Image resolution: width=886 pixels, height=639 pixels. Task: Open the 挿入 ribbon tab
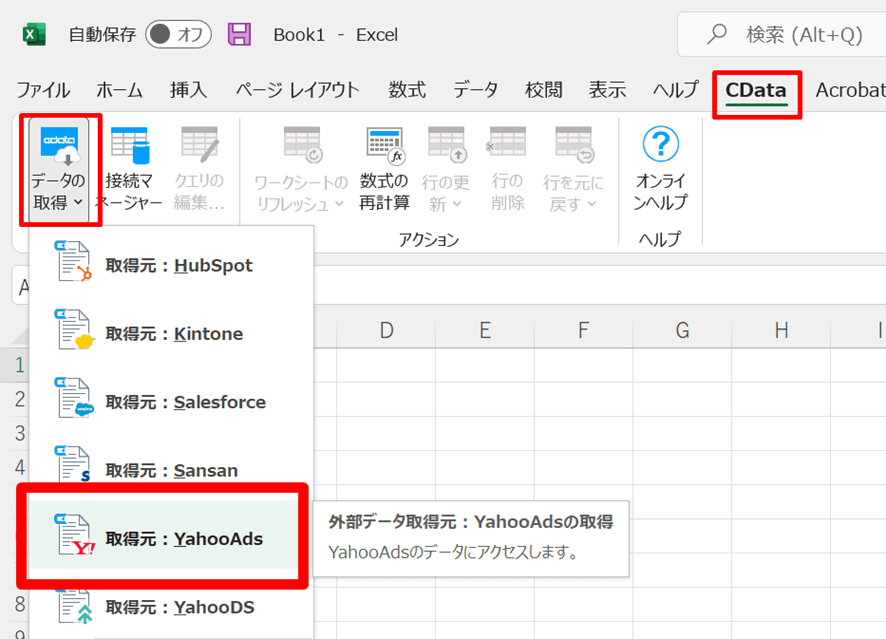tap(188, 90)
